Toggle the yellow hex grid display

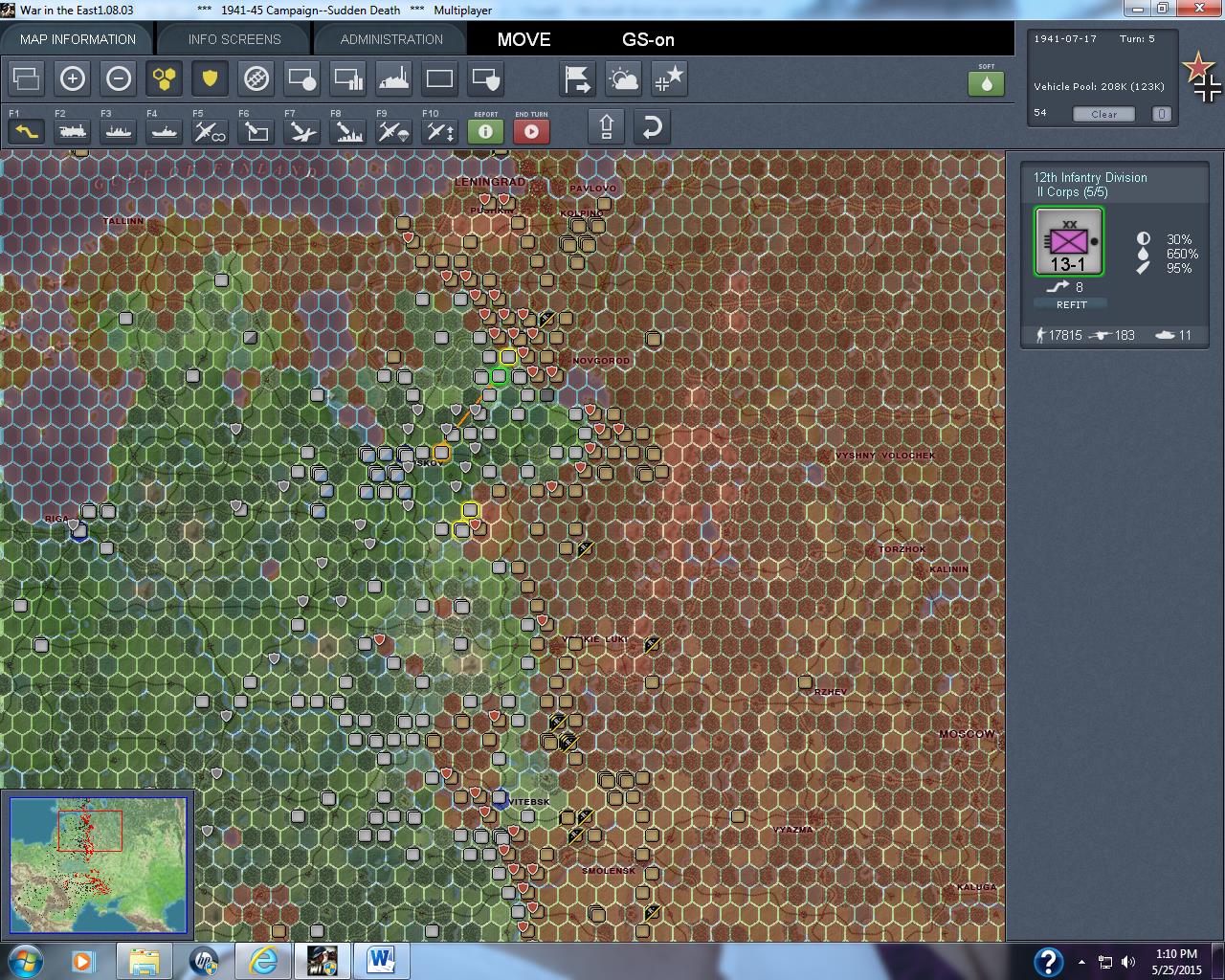(x=165, y=78)
